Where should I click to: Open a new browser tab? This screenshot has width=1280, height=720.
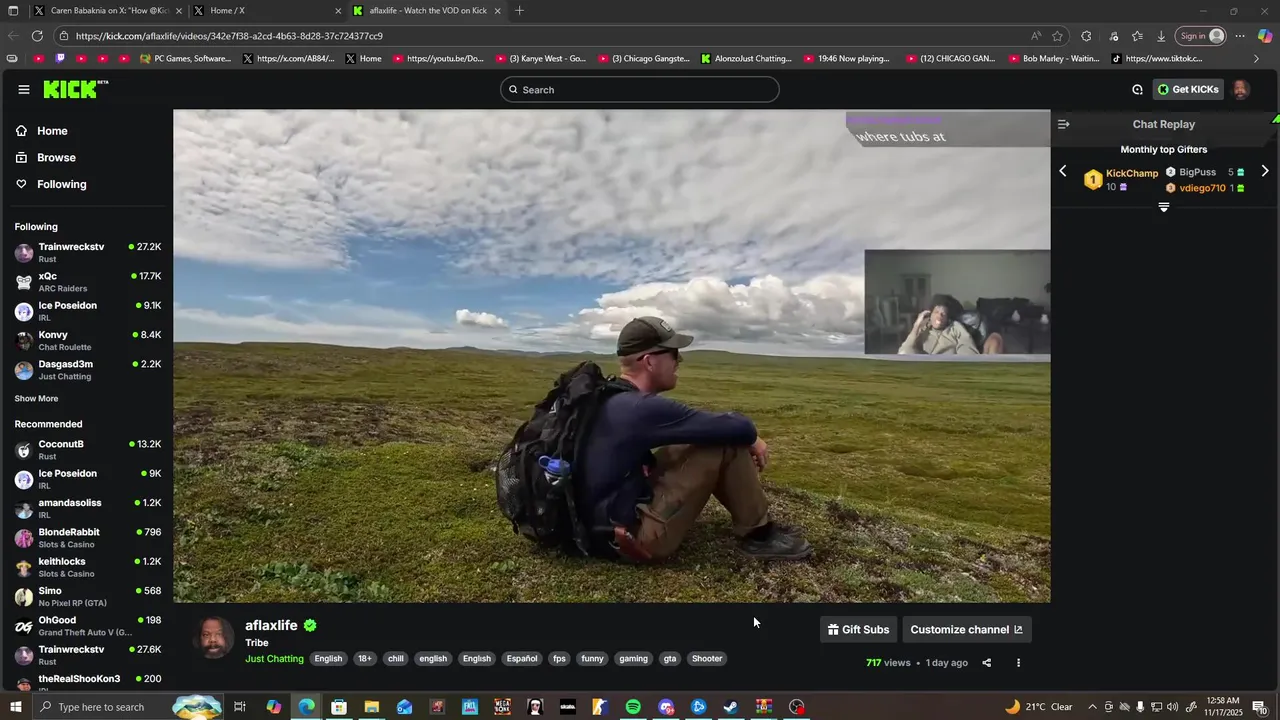[519, 11]
